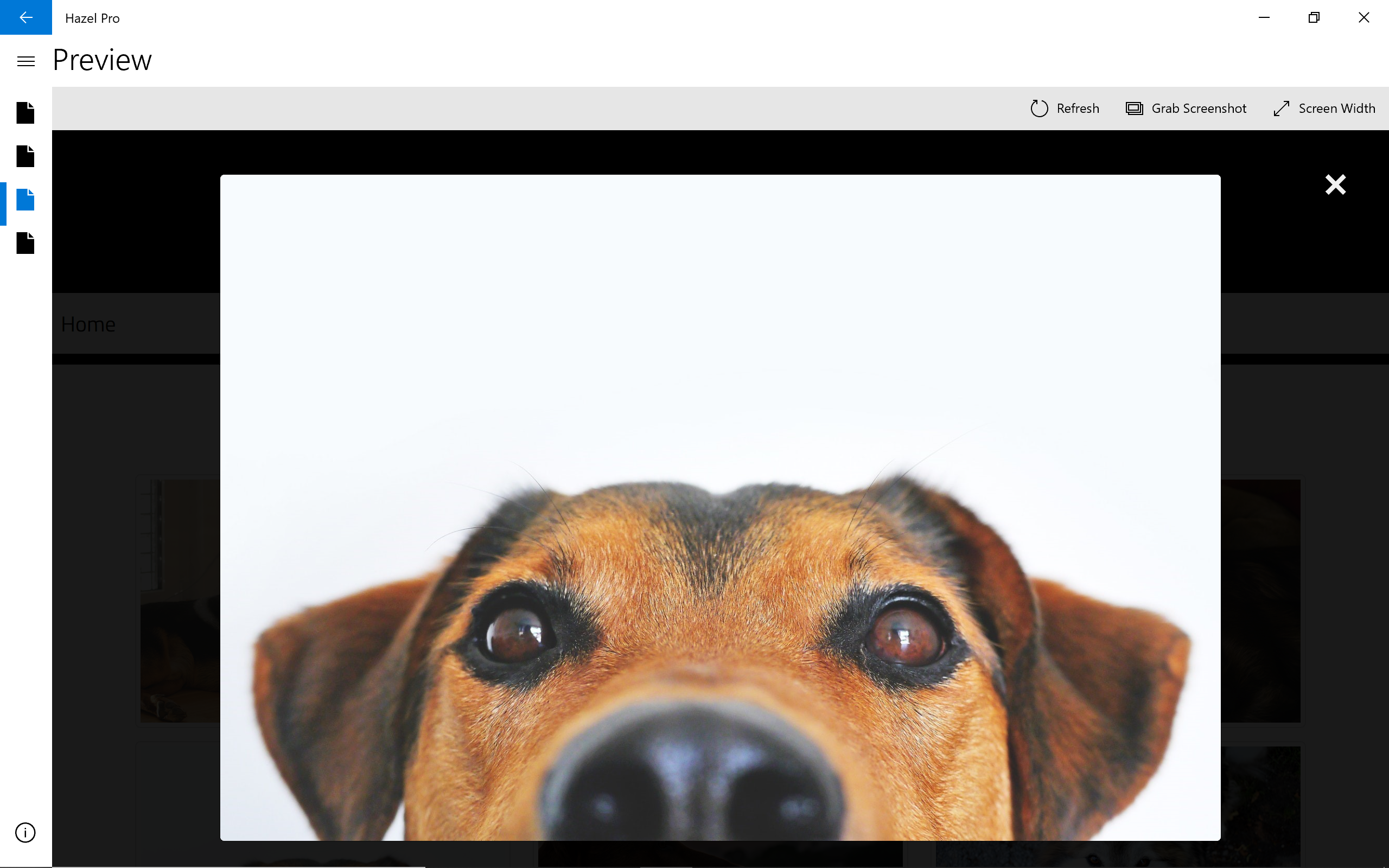Screen dimensions: 1389x868
Task: Minimize the Hazel Pro window
Action: point(1264,17)
